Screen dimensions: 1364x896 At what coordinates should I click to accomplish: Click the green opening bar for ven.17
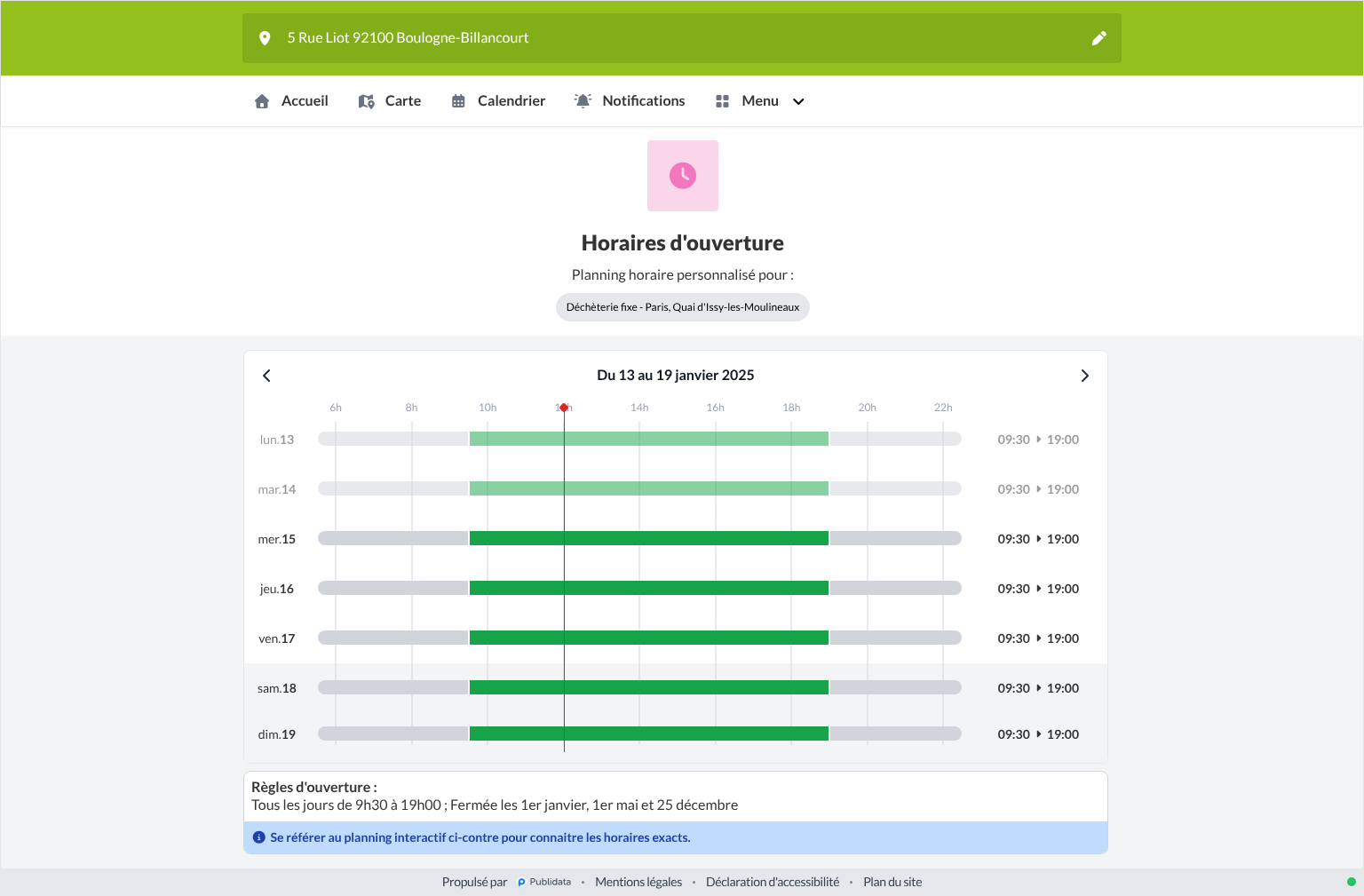[x=649, y=638]
